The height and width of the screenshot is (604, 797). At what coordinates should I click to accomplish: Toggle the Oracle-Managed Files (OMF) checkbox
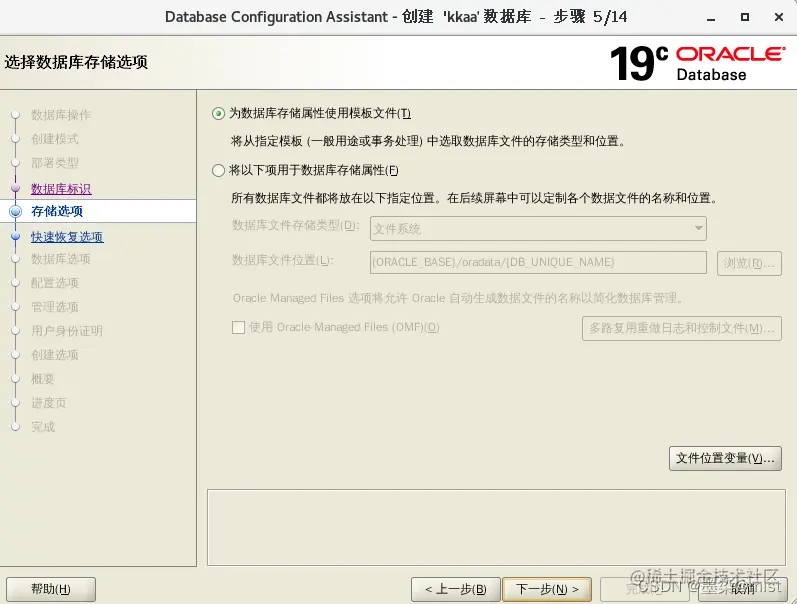[238, 327]
